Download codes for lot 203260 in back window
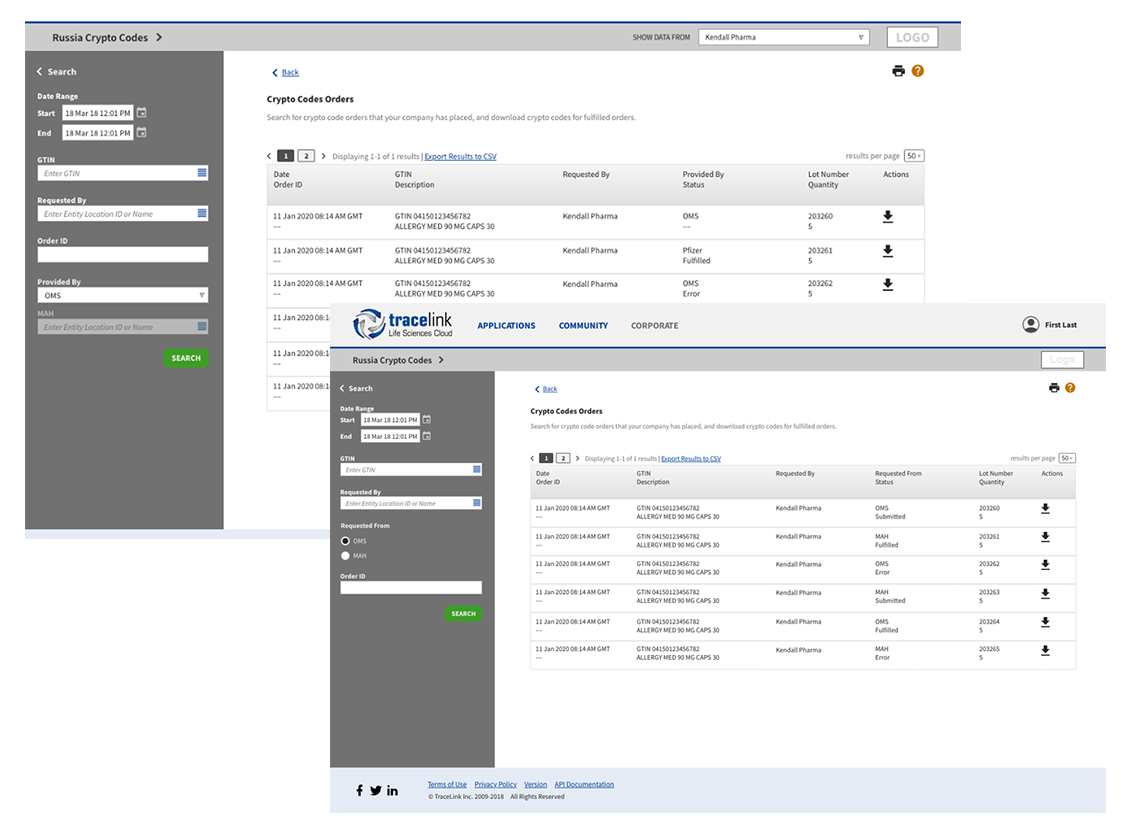Screen dimensions: 1133x832 coord(888,217)
